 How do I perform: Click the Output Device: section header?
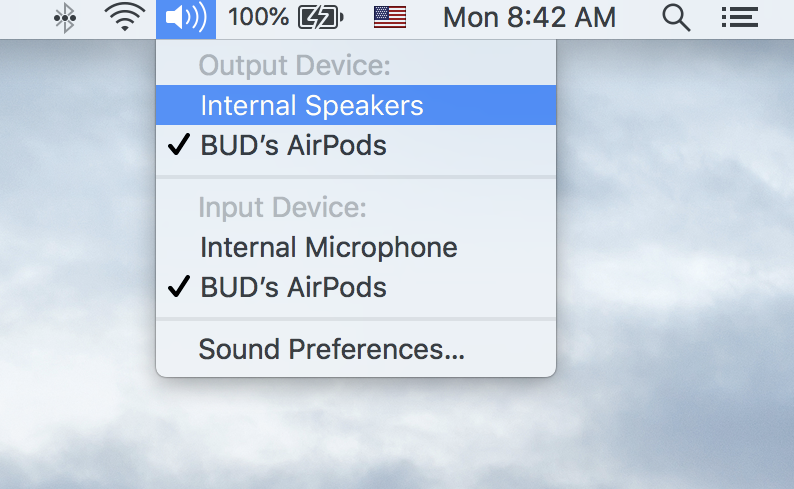[x=294, y=65]
